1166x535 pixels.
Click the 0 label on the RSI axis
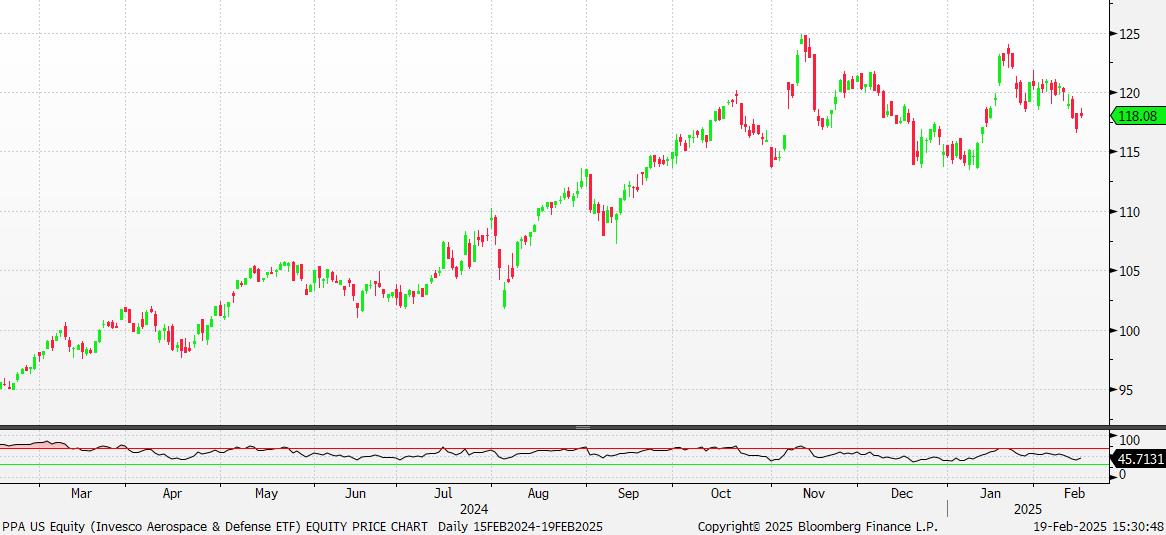pyautogui.click(x=1122, y=475)
